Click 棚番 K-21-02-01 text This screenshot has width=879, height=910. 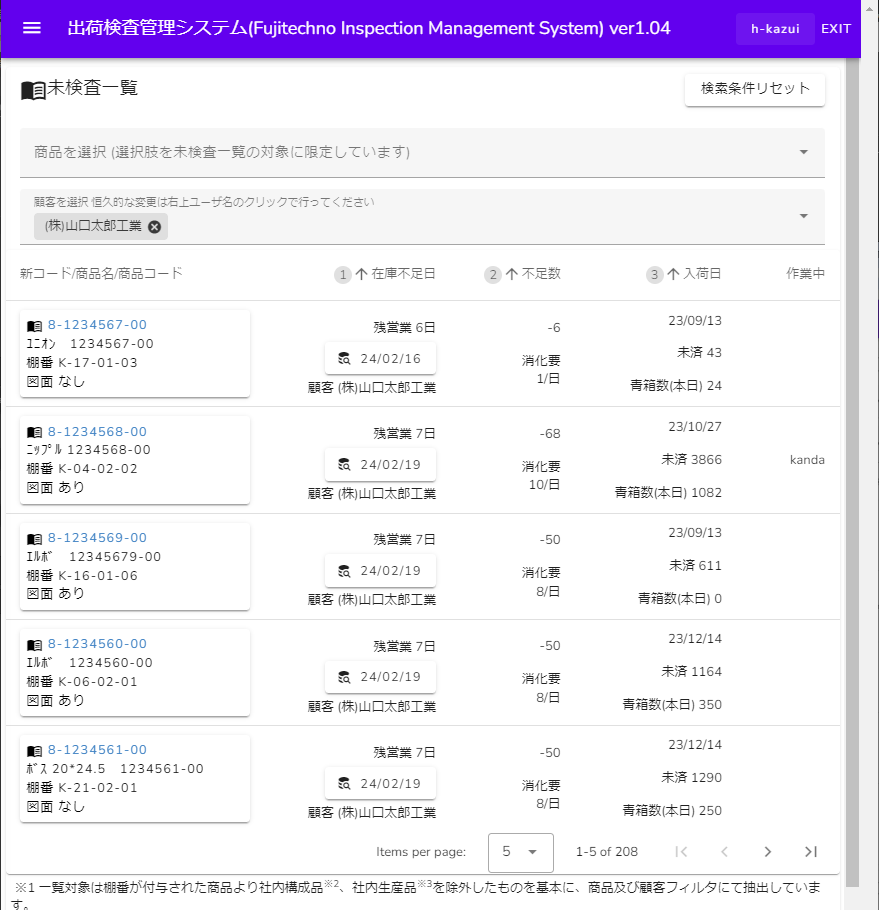[x=82, y=788]
